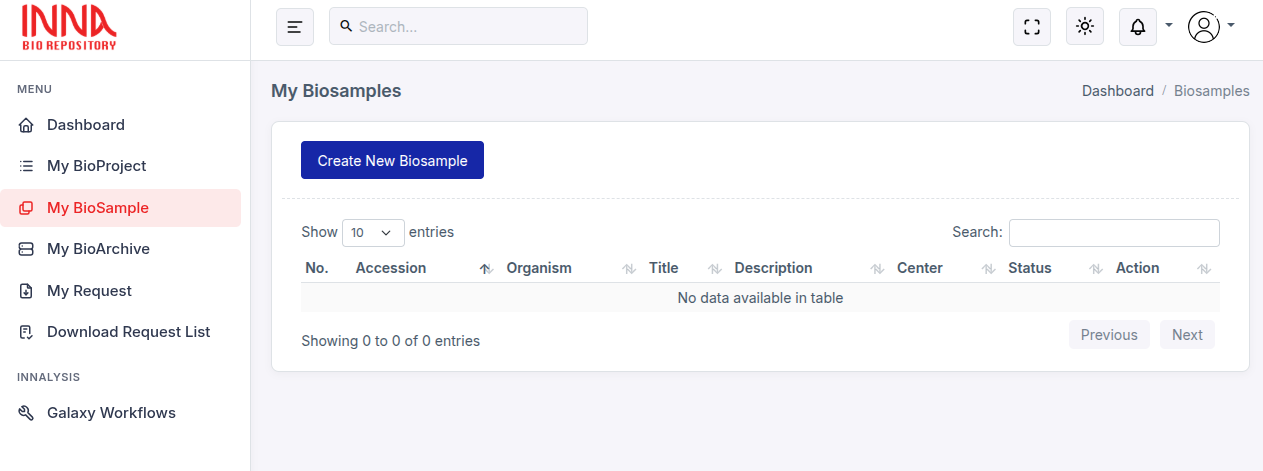1263x471 pixels.
Task: Click the Galaxy Workflows wrench icon
Action: [27, 413]
